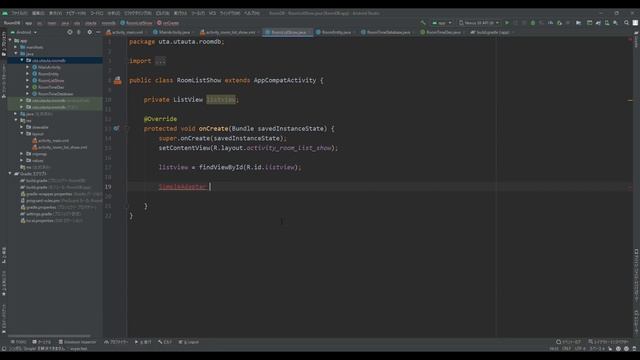Open the Database Inspector tool window
The width and height of the screenshot is (640, 360).
tap(77, 342)
